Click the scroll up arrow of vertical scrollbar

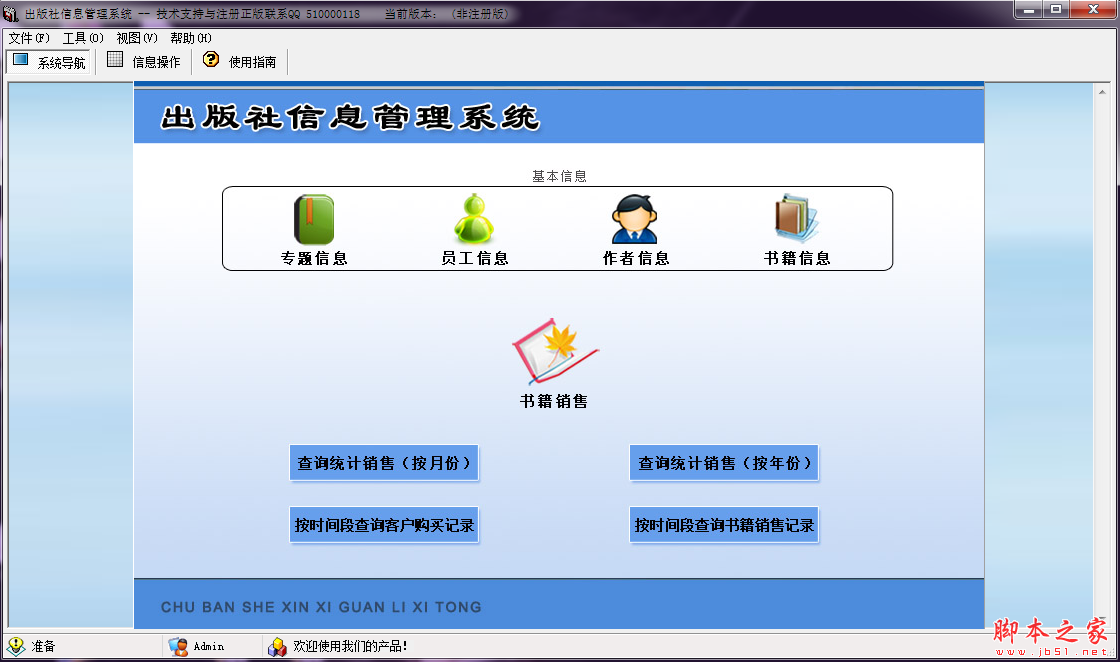click(x=1102, y=91)
